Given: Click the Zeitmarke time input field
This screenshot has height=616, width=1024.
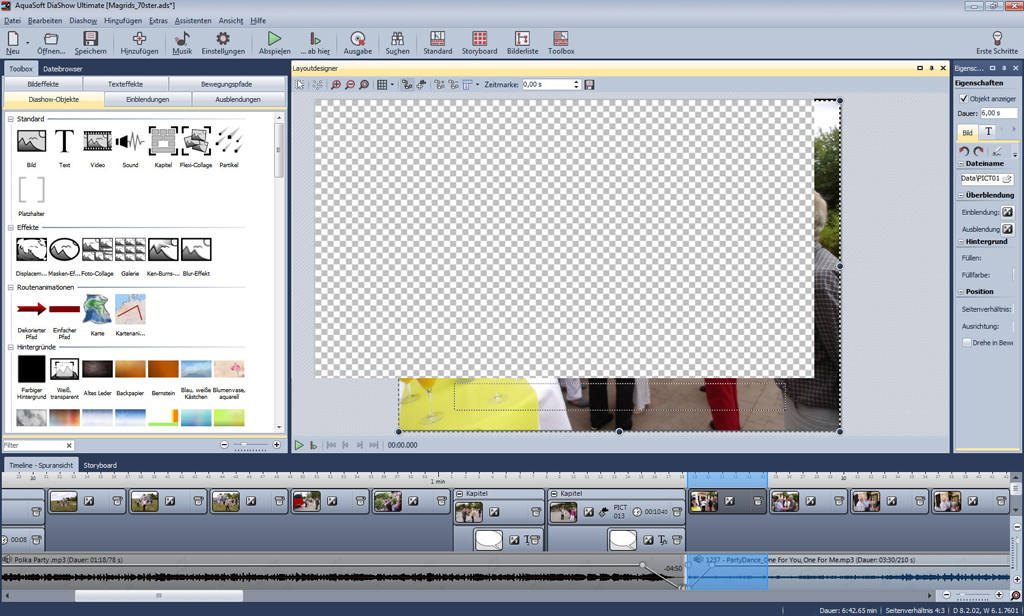Looking at the screenshot, I should click(546, 85).
